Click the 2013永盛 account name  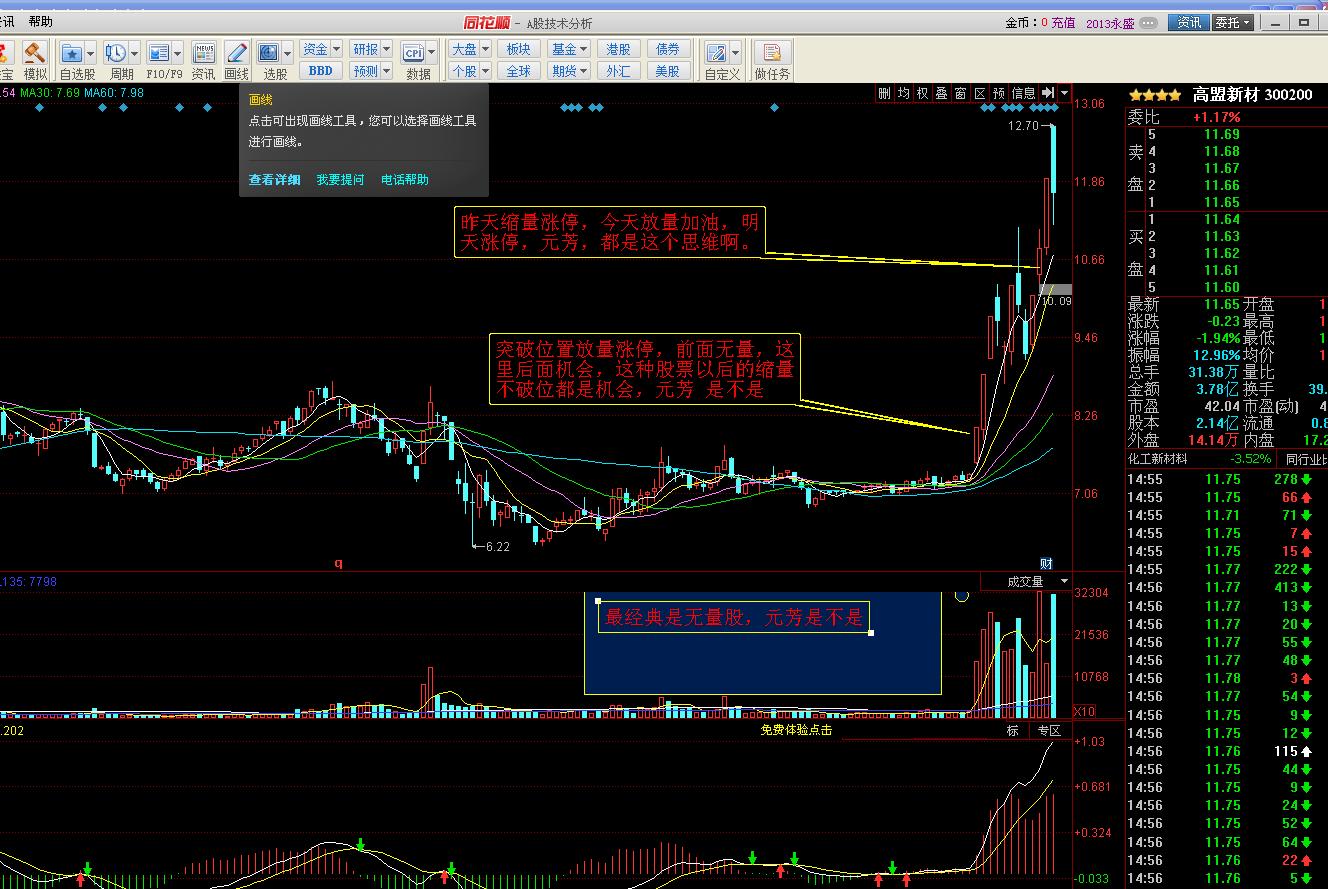(x=1111, y=22)
